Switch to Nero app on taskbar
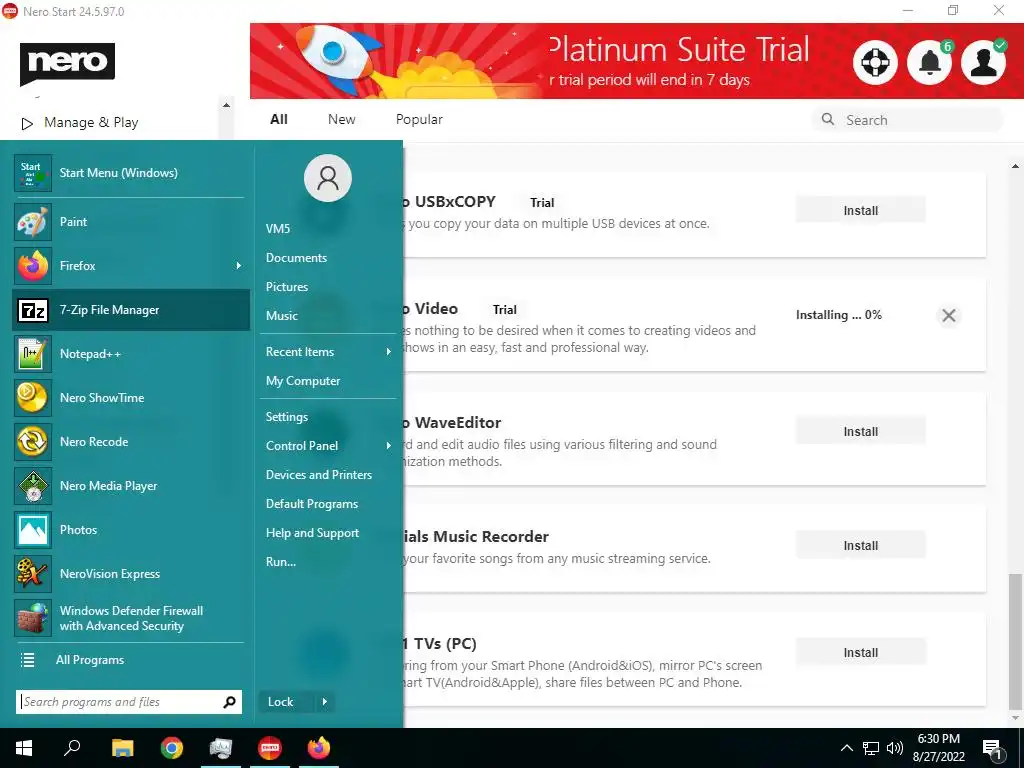The width and height of the screenshot is (1024, 768). 270,748
